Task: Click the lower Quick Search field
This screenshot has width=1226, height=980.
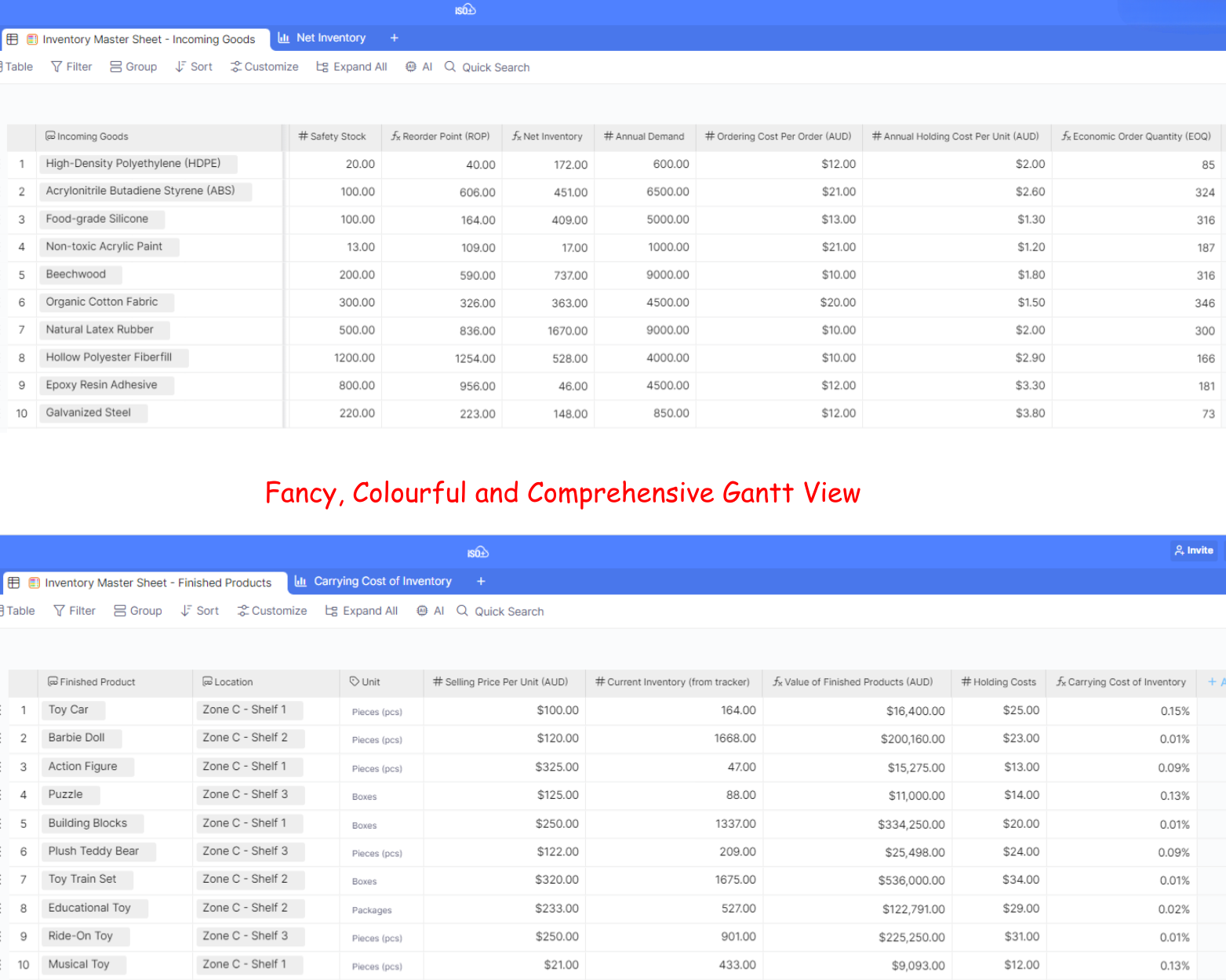Action: pyautogui.click(x=508, y=612)
